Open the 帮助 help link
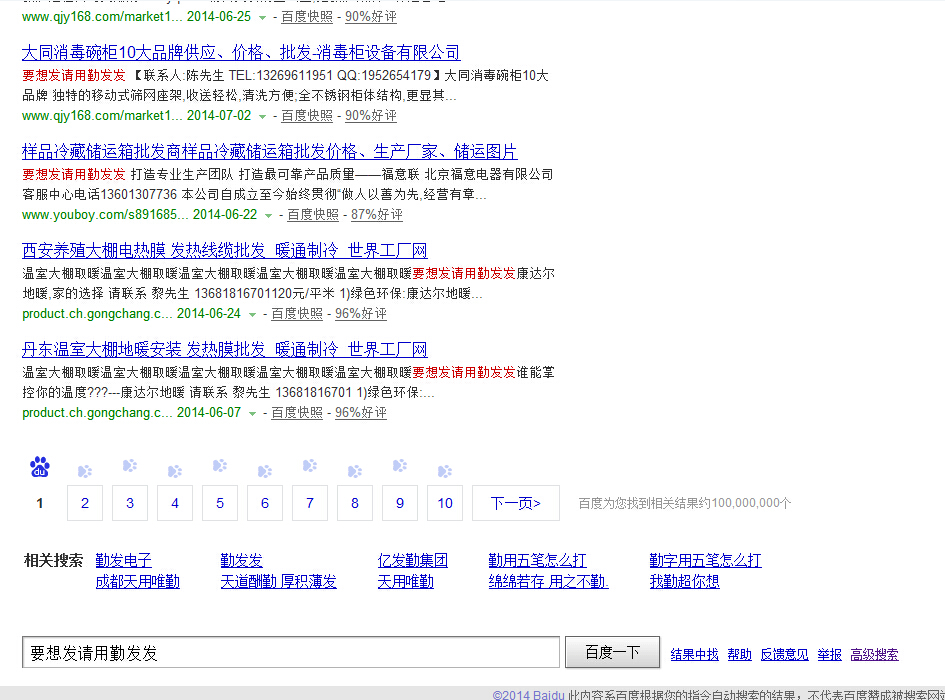The image size is (945, 700). click(x=739, y=655)
